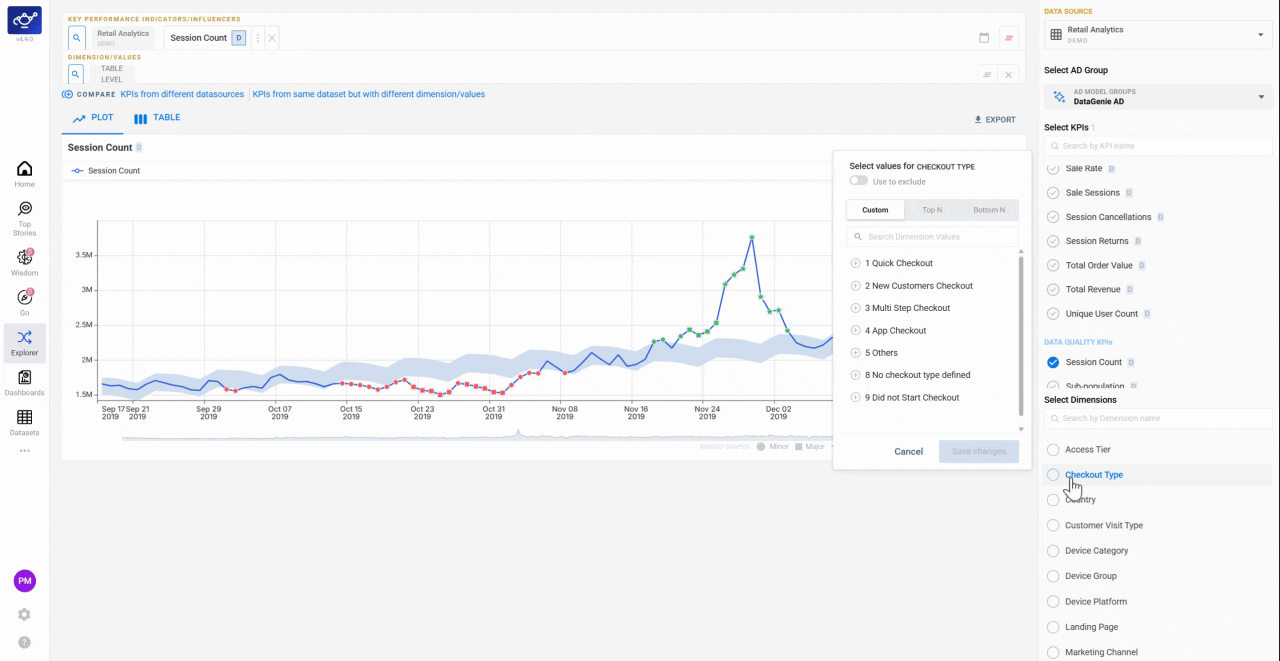Open settings gear in the sidebar
The image size is (1280, 661).
pos(24,614)
